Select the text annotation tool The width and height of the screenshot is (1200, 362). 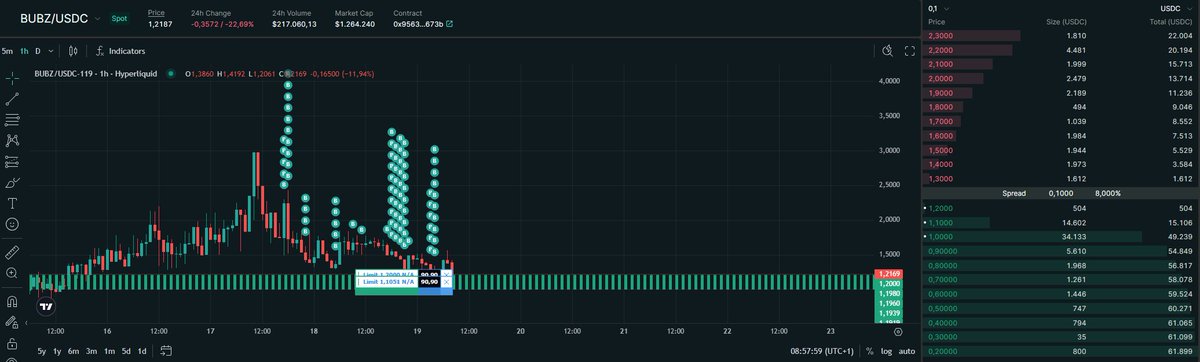tap(12, 203)
